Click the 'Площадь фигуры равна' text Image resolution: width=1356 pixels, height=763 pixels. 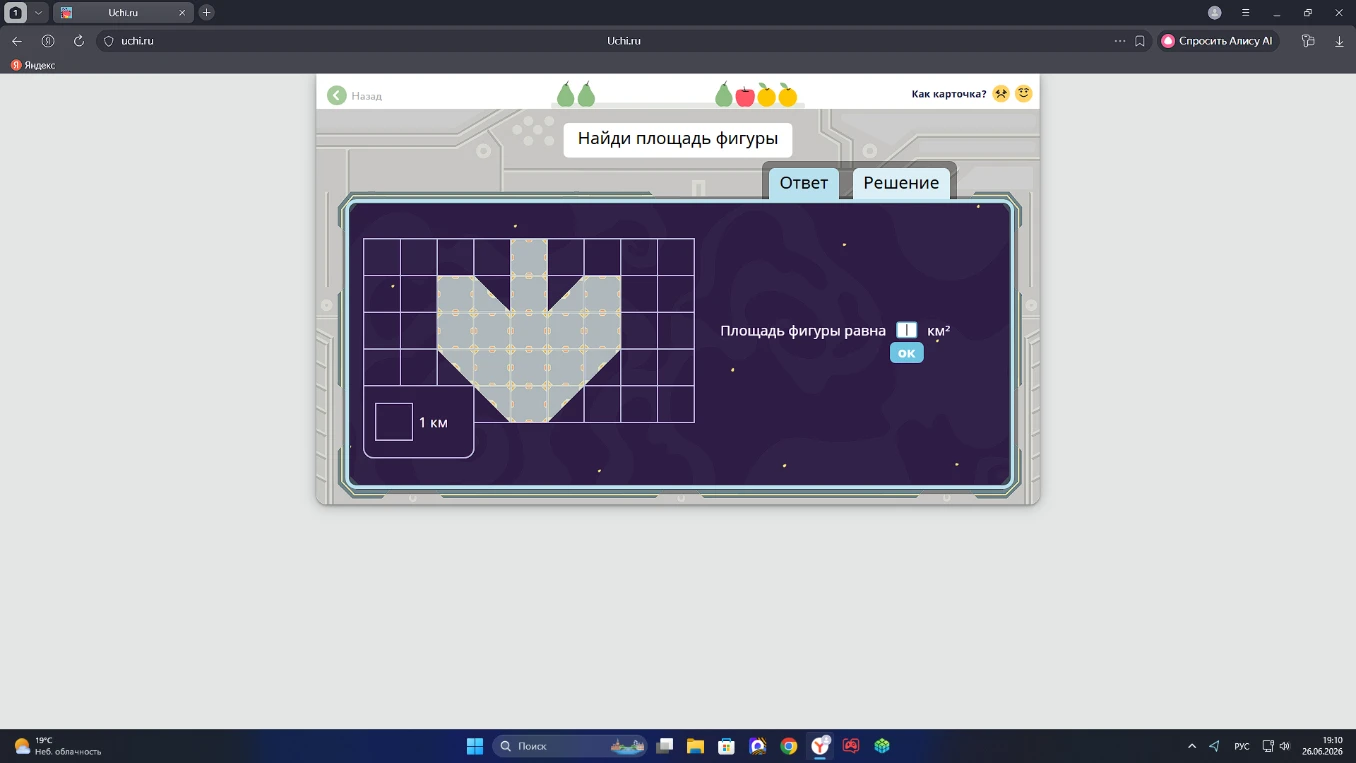pos(803,331)
